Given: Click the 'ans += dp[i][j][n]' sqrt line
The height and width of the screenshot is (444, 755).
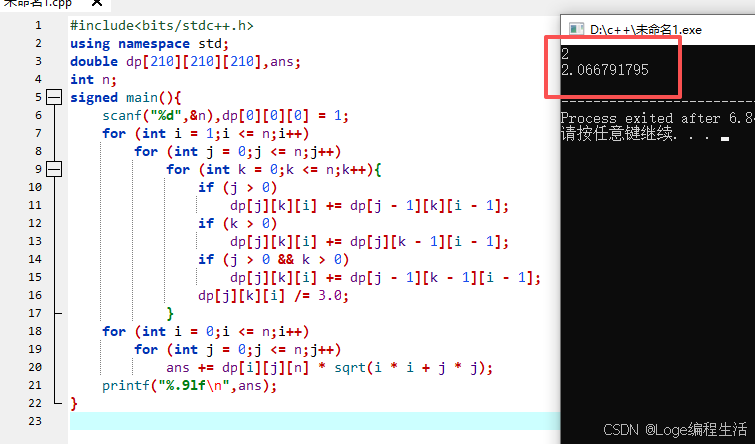Looking at the screenshot, I should click(329, 367).
